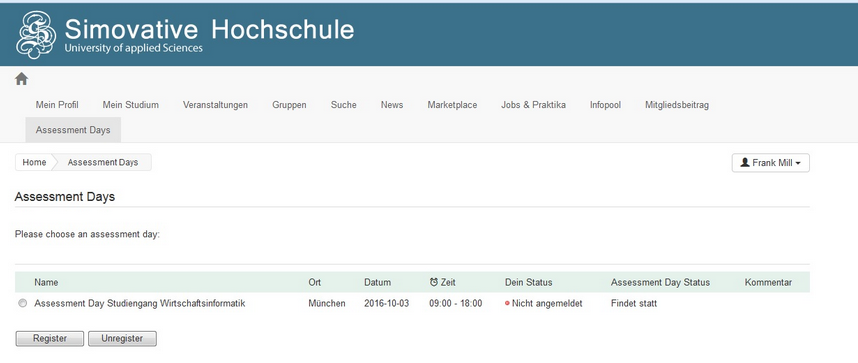
Task: Click the München location cell
Action: (x=327, y=303)
